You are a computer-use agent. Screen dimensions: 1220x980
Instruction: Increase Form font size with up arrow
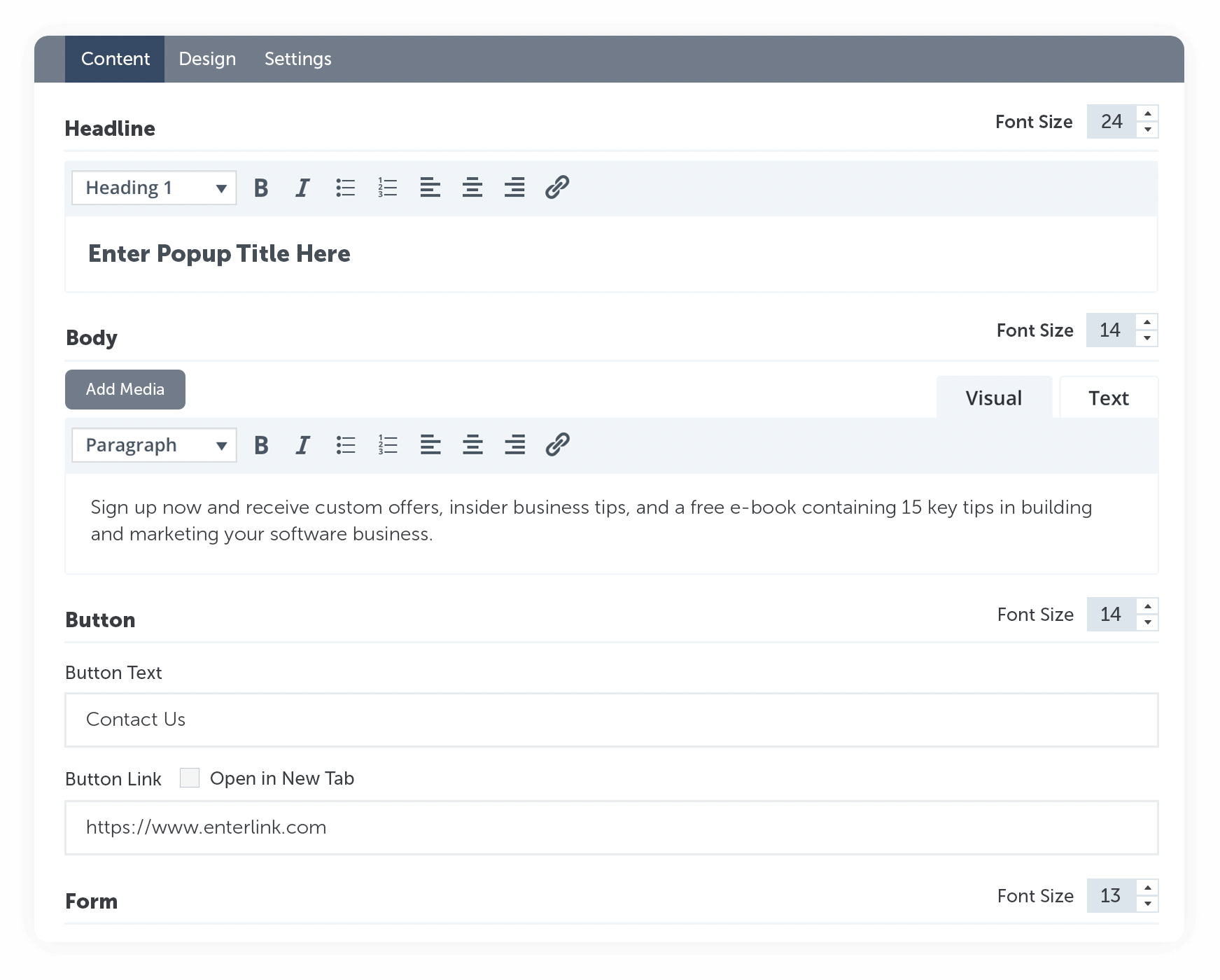(x=1148, y=888)
